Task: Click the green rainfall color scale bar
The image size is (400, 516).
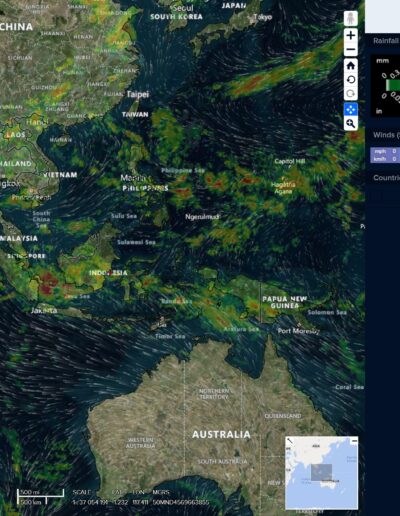Action: pos(393,85)
